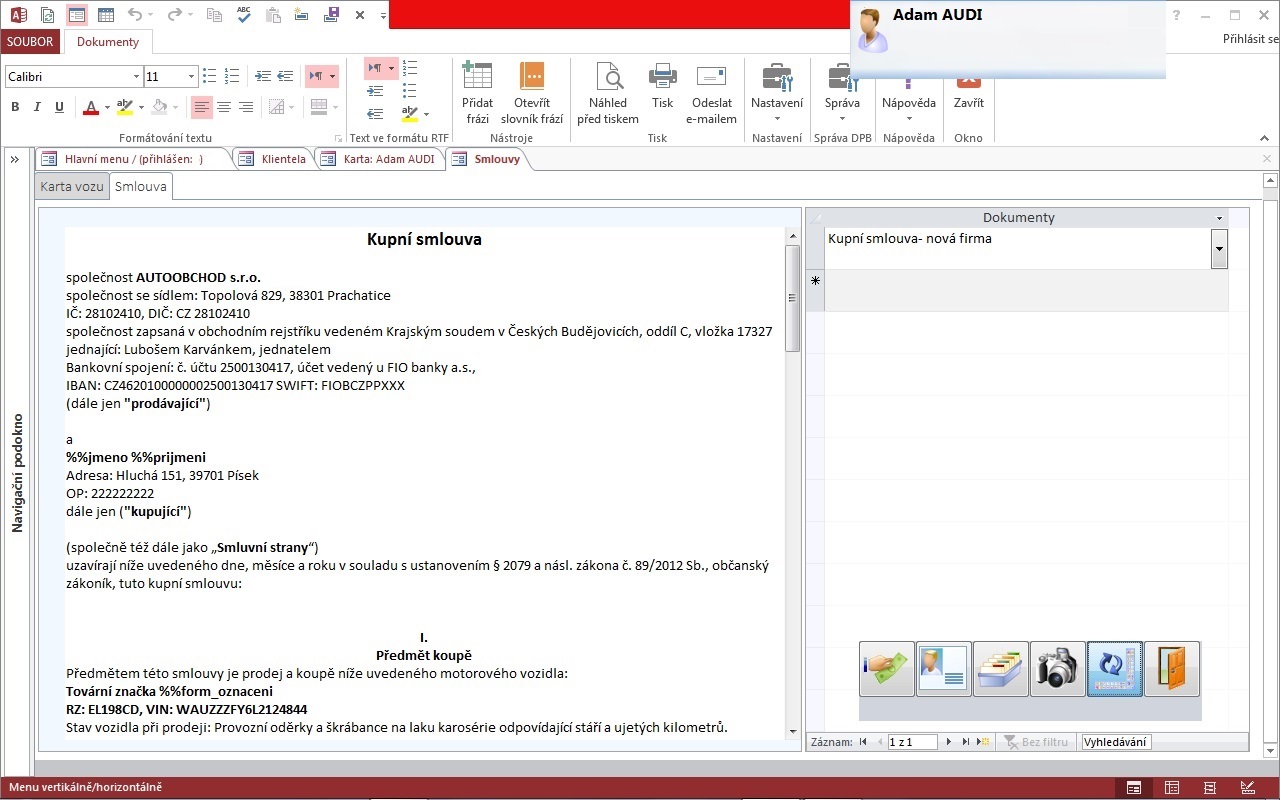
Task: Switch to the Karta vozu tab
Action: click(x=72, y=187)
